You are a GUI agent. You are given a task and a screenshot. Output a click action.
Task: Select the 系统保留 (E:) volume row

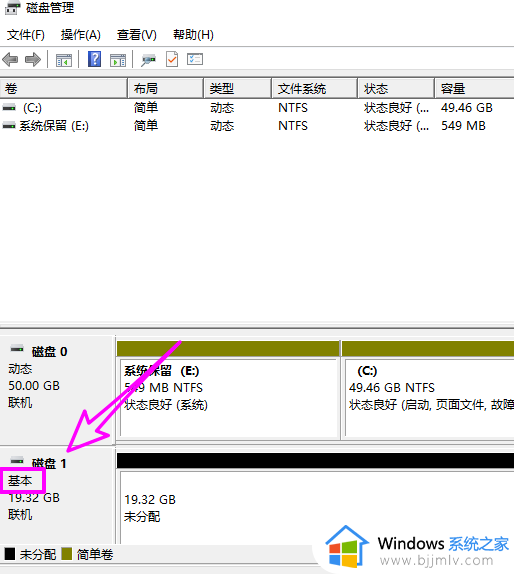(x=257, y=126)
